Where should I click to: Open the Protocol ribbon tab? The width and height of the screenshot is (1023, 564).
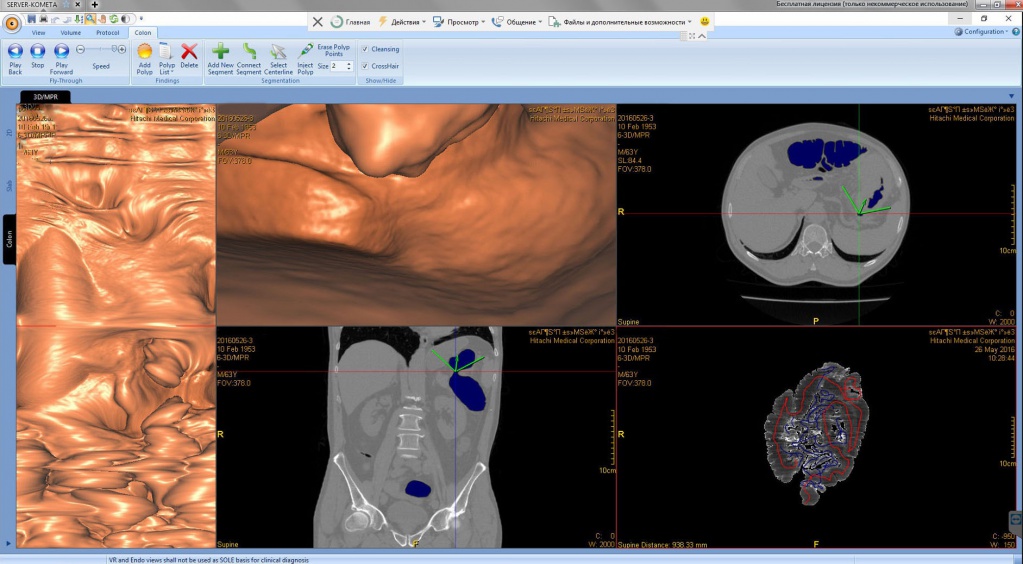(107, 32)
